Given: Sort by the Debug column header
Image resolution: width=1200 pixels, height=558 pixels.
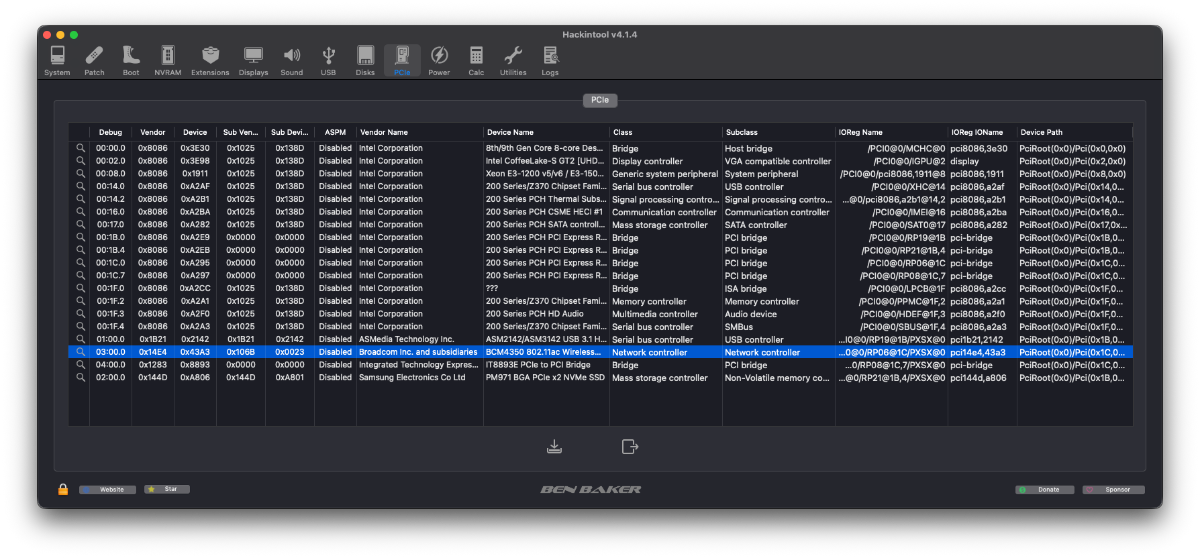Looking at the screenshot, I should coord(110,132).
